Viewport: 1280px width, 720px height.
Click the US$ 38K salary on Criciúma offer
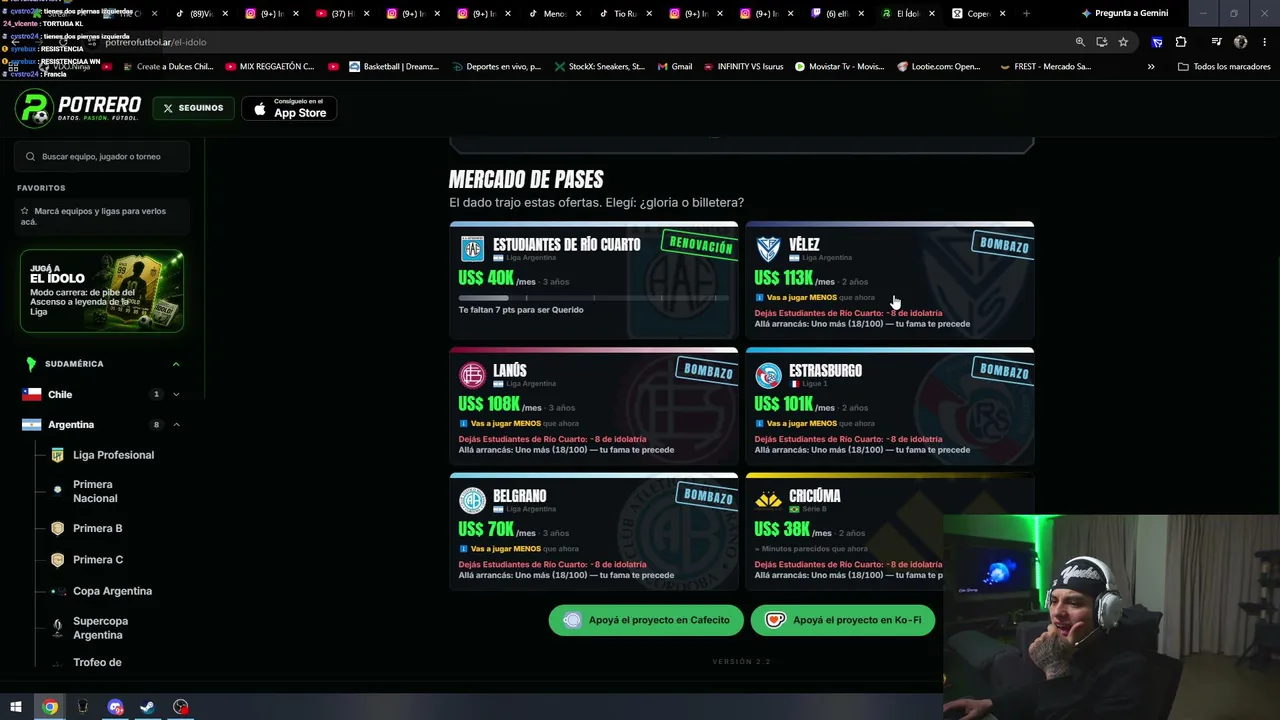(782, 529)
